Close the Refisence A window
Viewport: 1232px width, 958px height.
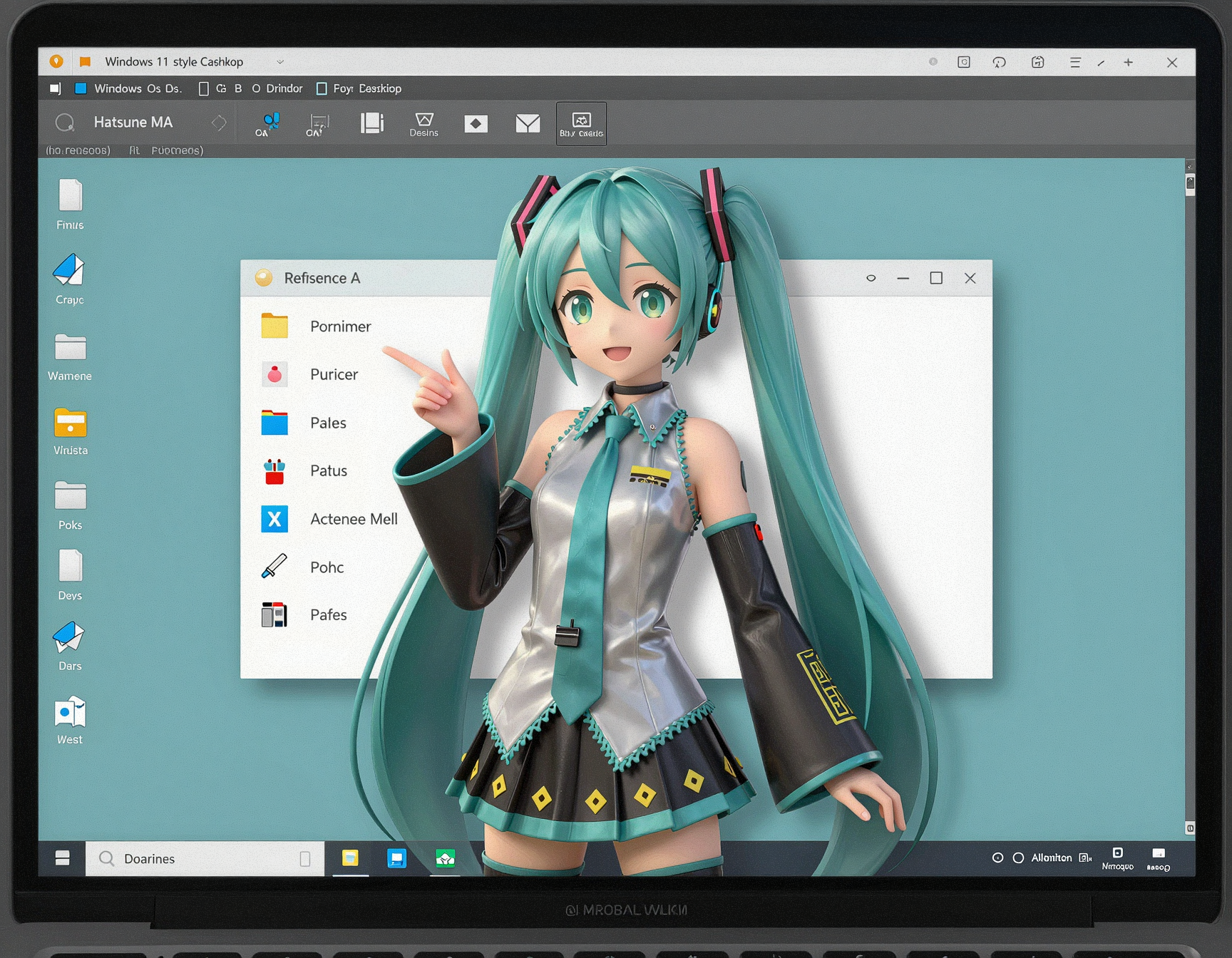click(970, 278)
